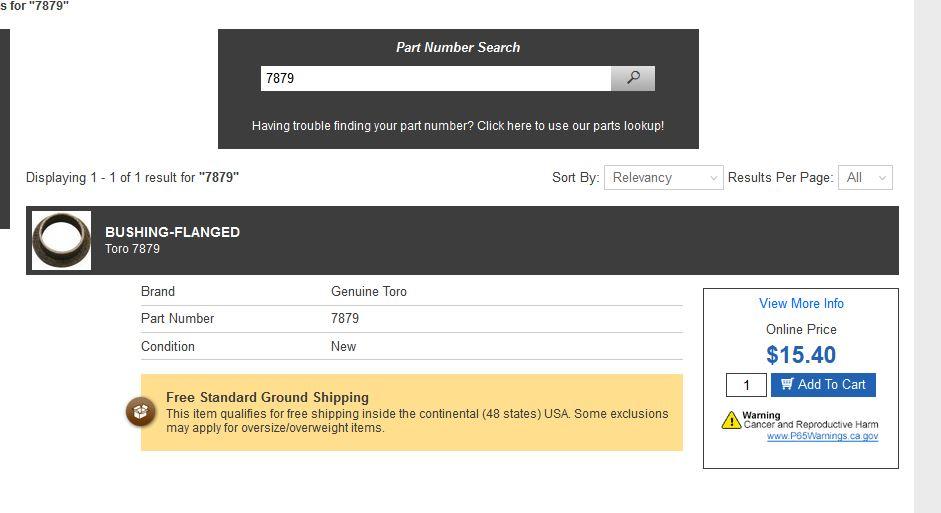Click the arrow on the Relevancy combo box
The width and height of the screenshot is (941, 513).
pyautogui.click(x=713, y=178)
